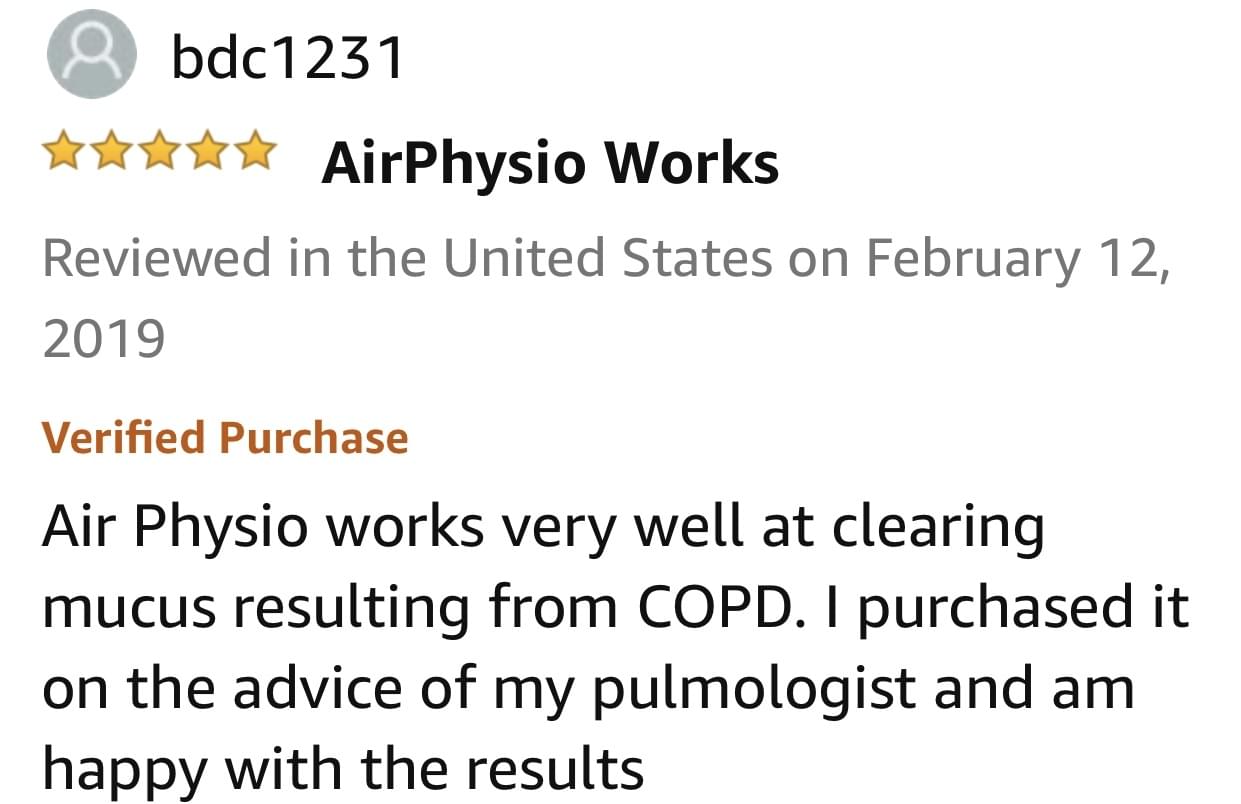Select the Verified Purchase label
The image size is (1241, 804).
(225, 438)
